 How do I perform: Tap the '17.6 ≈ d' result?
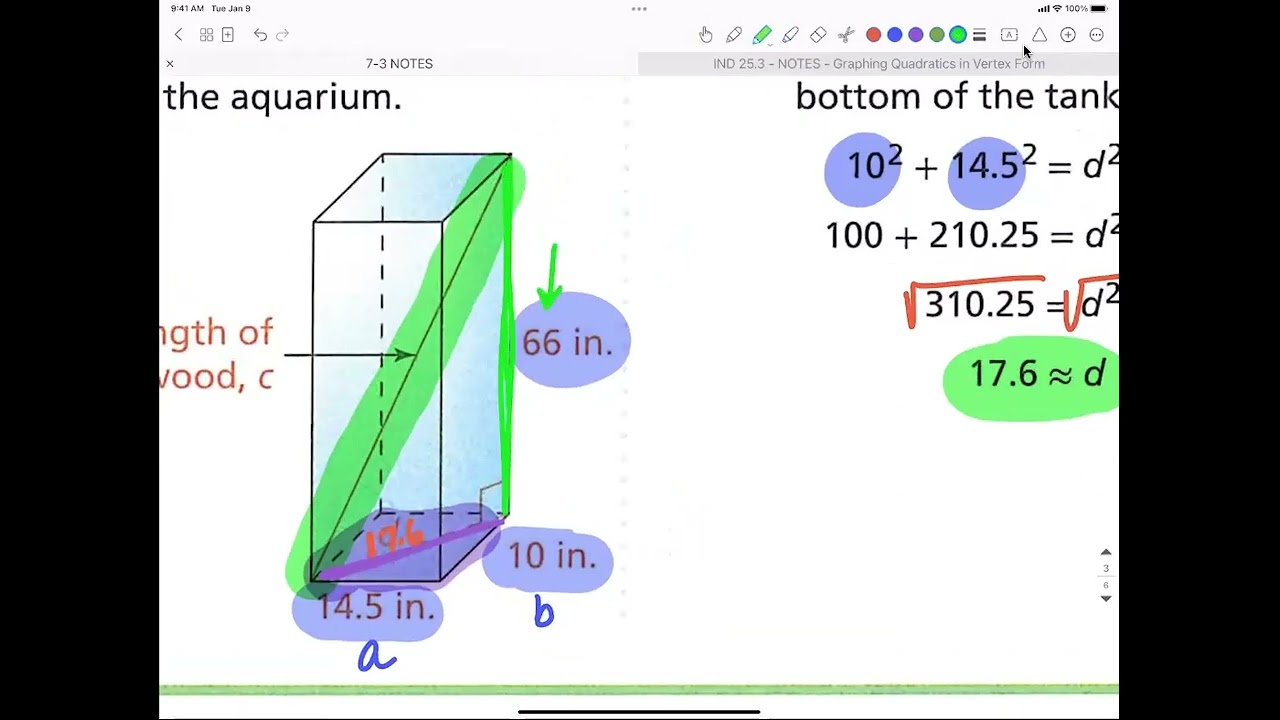1038,374
